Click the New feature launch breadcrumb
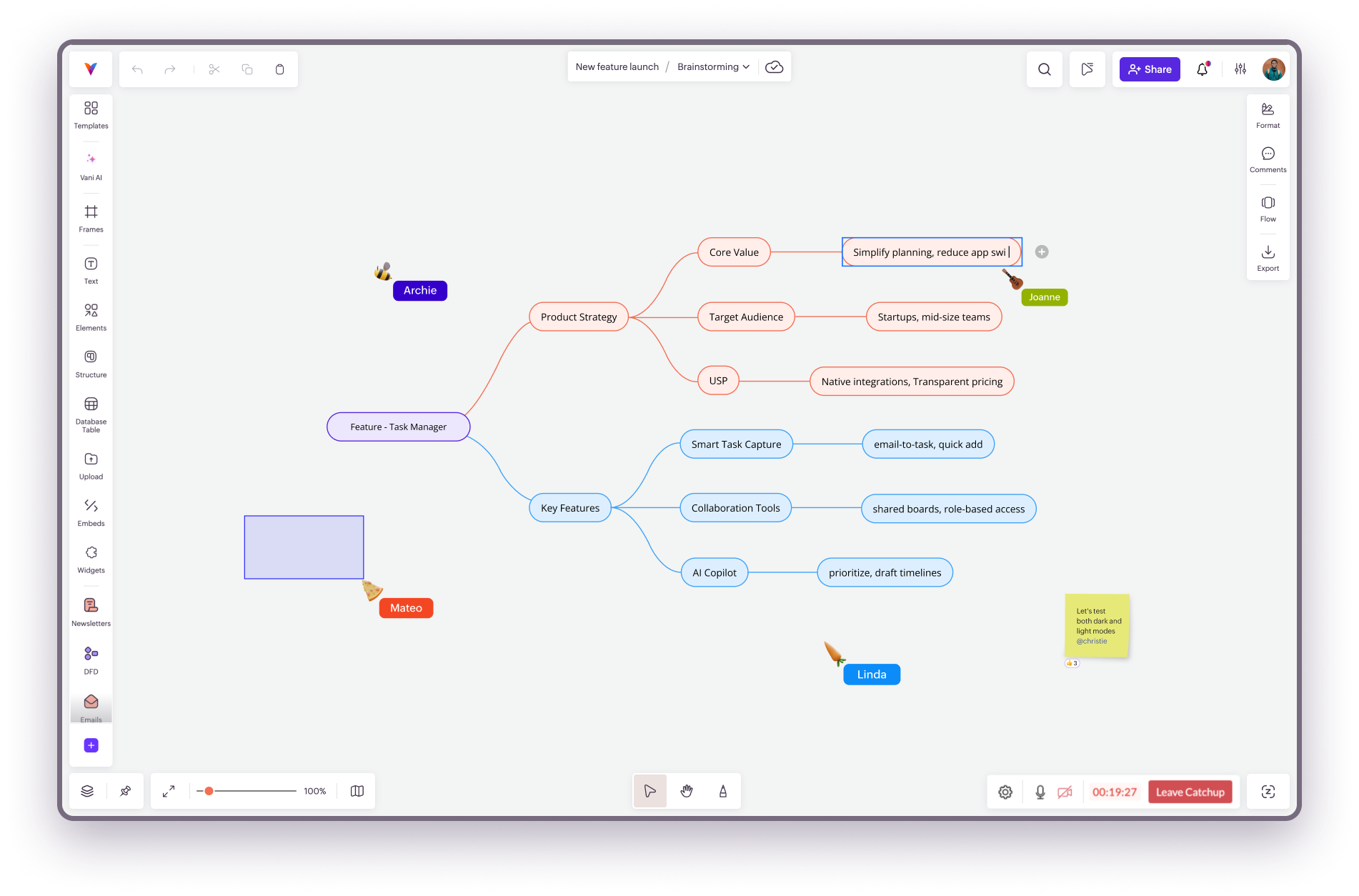The image size is (1359, 896). point(617,66)
